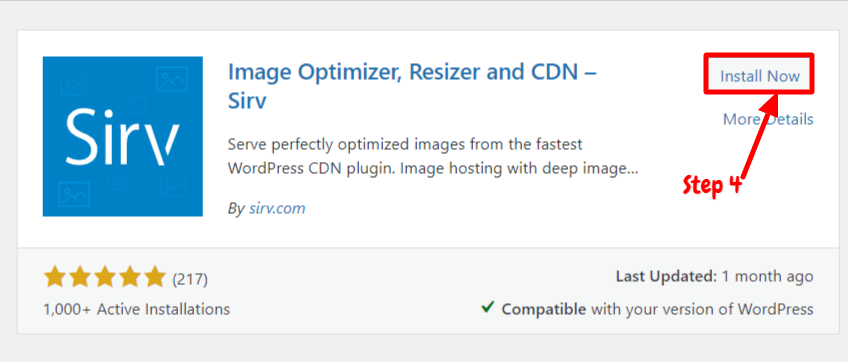Click the red arrow annotation
Screen dimensions: 848x362
coord(762,134)
